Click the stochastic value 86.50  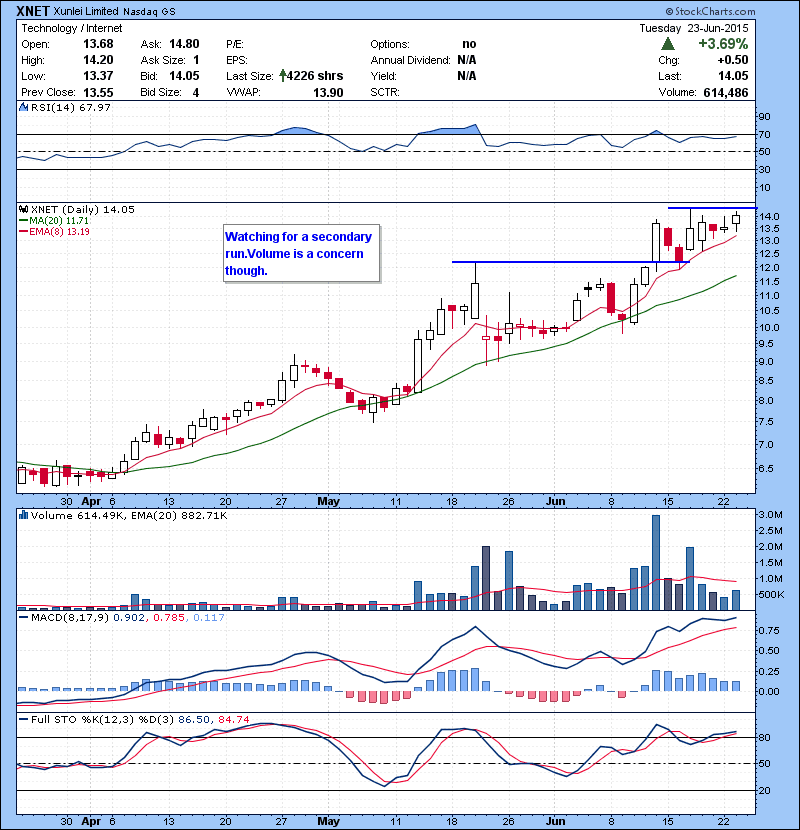(x=193, y=720)
